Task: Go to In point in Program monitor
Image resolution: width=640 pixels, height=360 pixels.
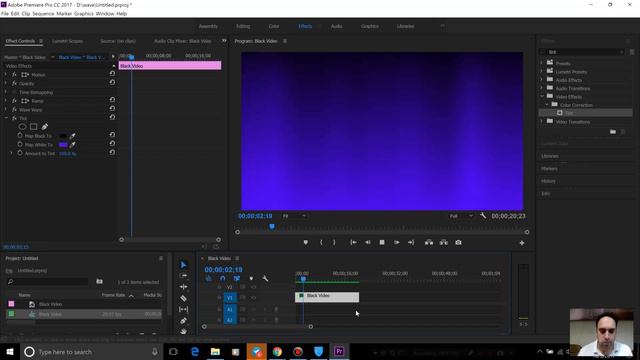Action: 353,242
